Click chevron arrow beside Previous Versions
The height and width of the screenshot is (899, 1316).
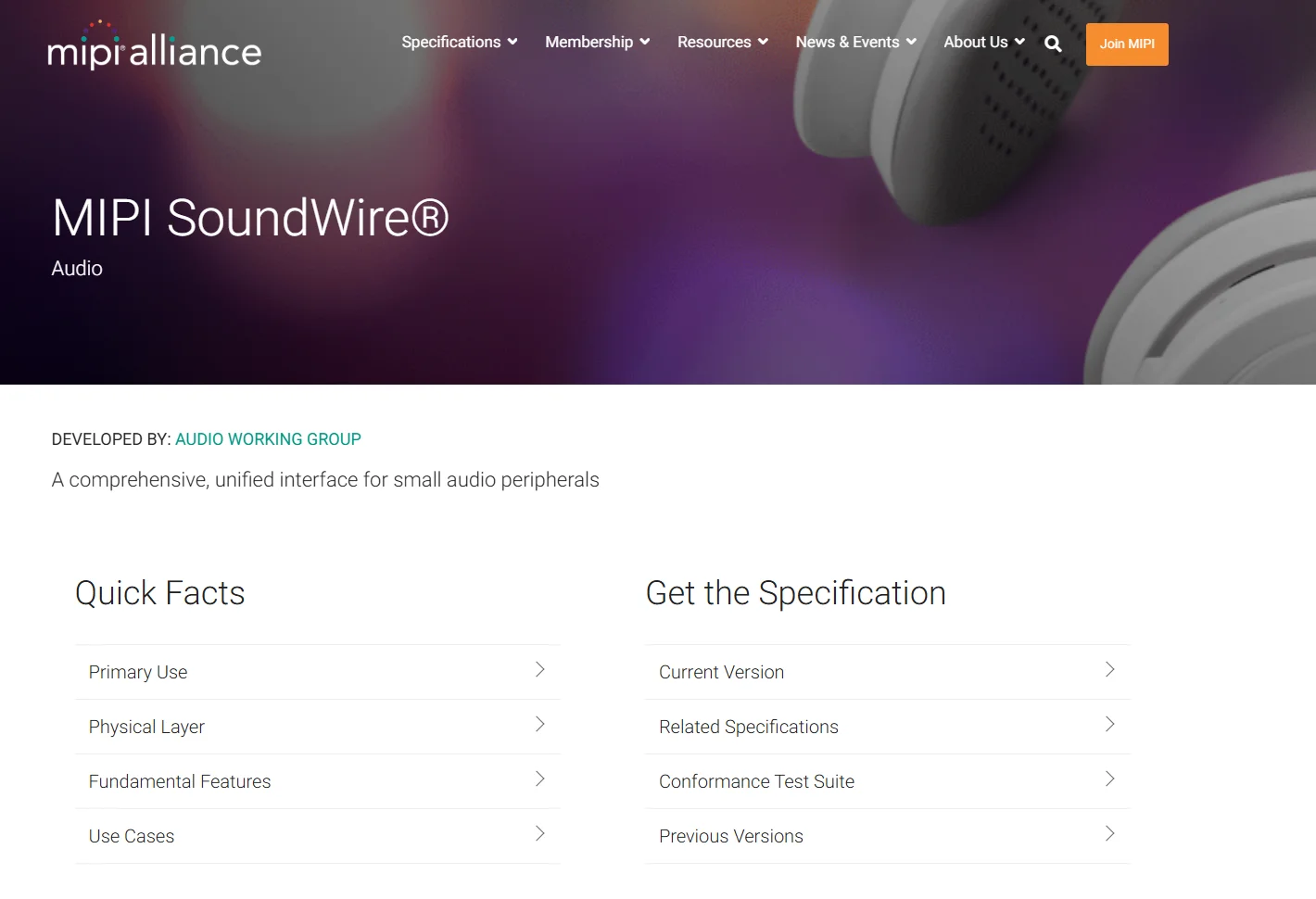pyautogui.click(x=1109, y=834)
